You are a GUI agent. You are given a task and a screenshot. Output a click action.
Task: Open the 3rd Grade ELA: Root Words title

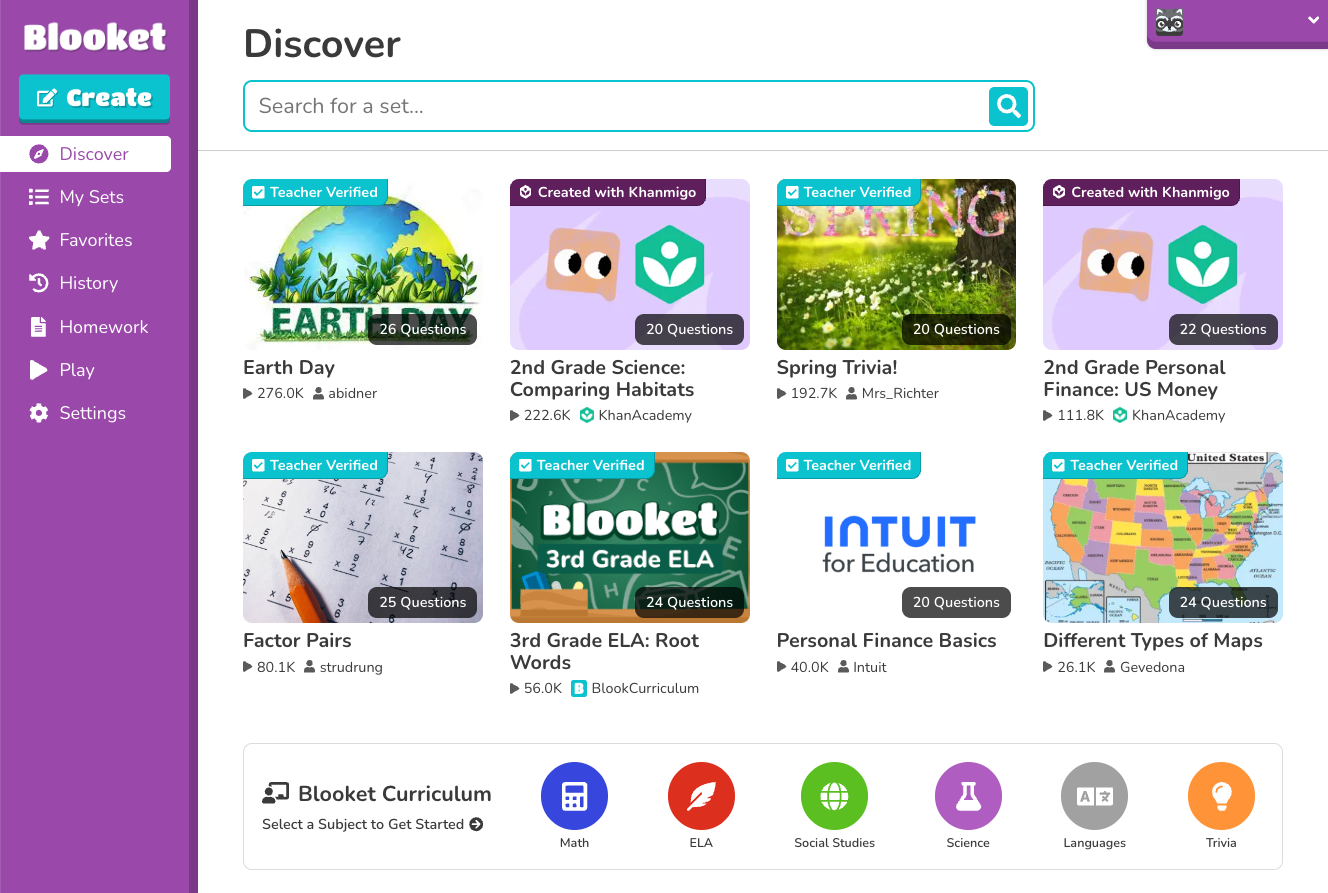click(x=605, y=651)
